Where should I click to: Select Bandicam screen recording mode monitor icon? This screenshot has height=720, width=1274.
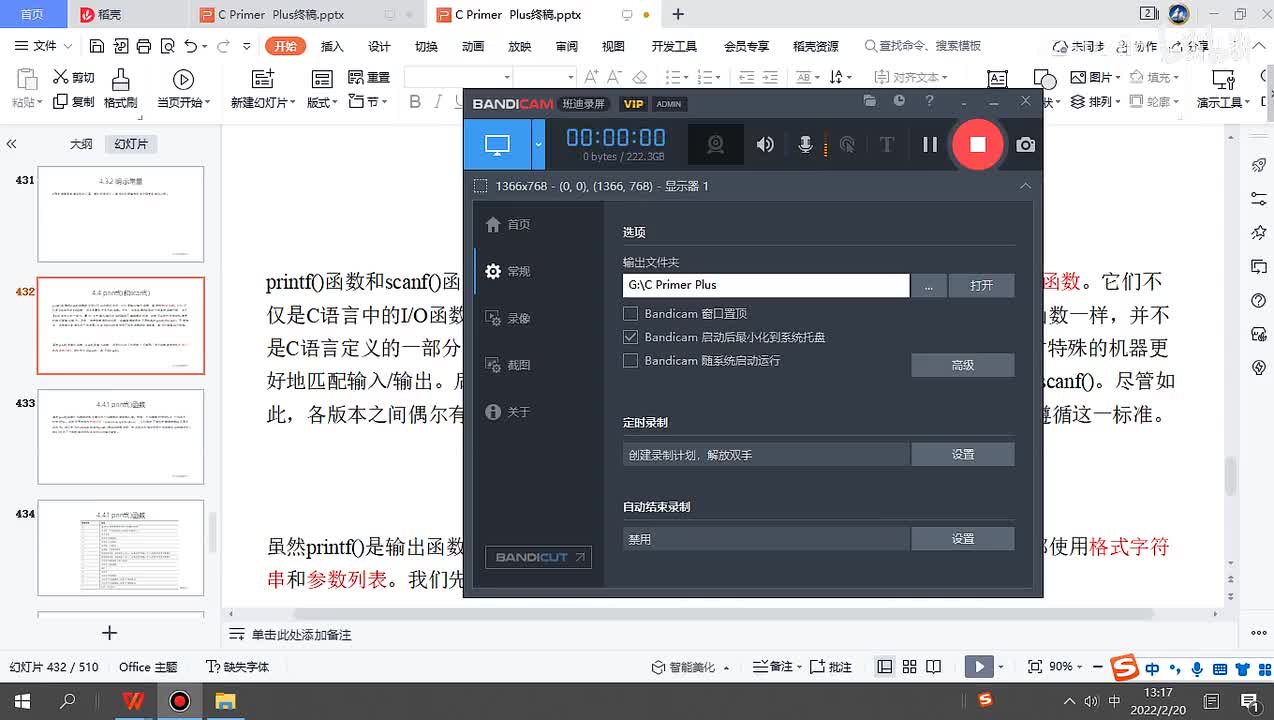point(497,144)
